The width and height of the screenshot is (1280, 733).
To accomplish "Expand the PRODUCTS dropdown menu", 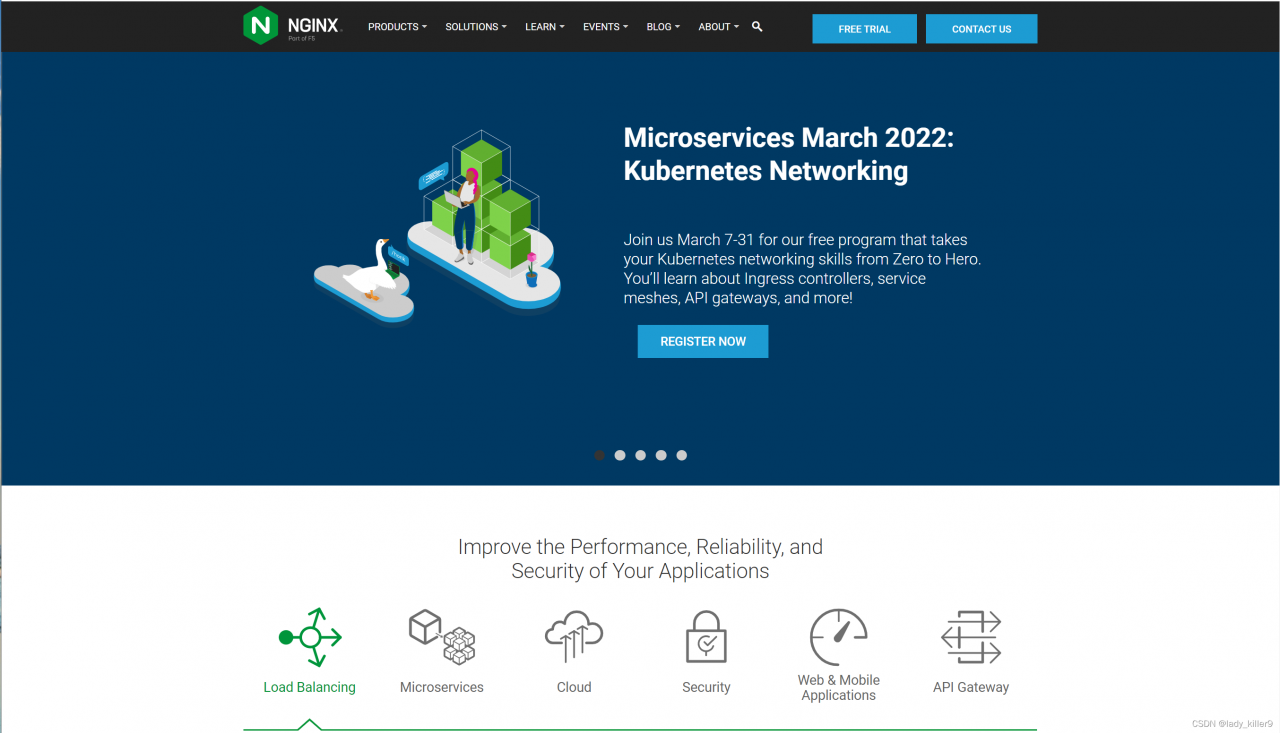I will click(397, 27).
